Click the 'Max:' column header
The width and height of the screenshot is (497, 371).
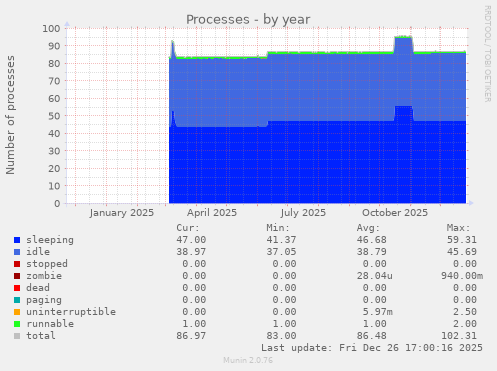pos(458,228)
